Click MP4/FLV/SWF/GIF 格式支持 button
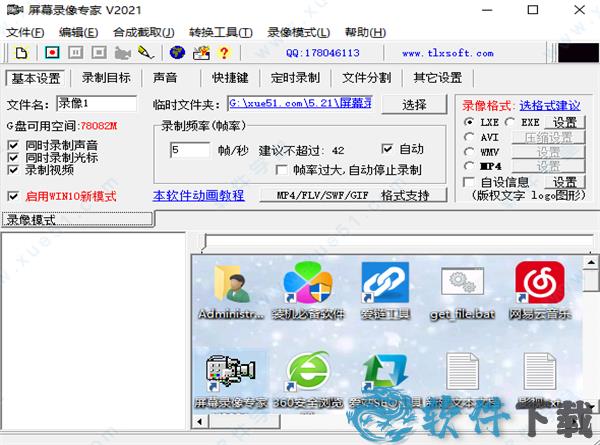Screen dimensions: 600x445 (353, 196)
